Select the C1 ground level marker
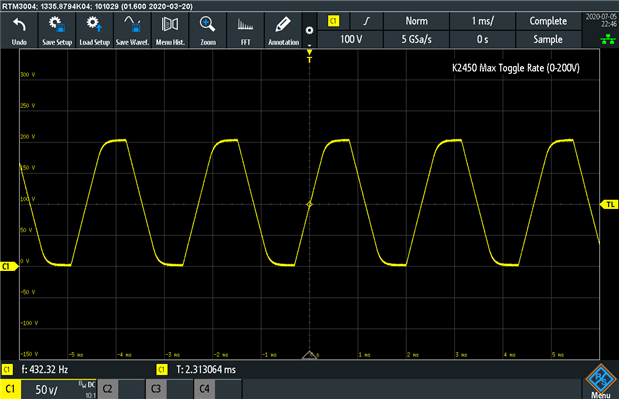 [9, 266]
